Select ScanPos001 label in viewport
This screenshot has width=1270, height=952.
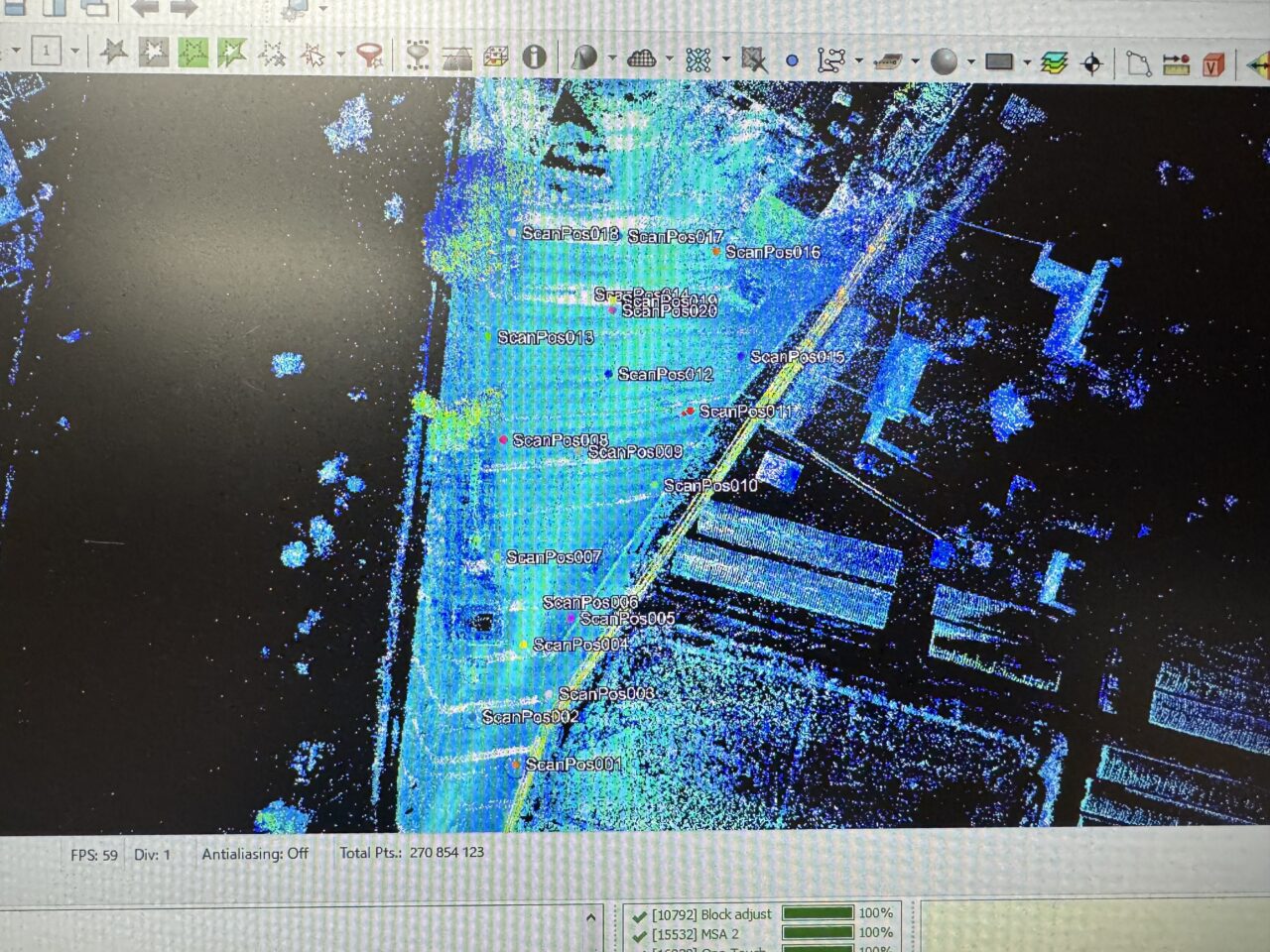coord(573,764)
